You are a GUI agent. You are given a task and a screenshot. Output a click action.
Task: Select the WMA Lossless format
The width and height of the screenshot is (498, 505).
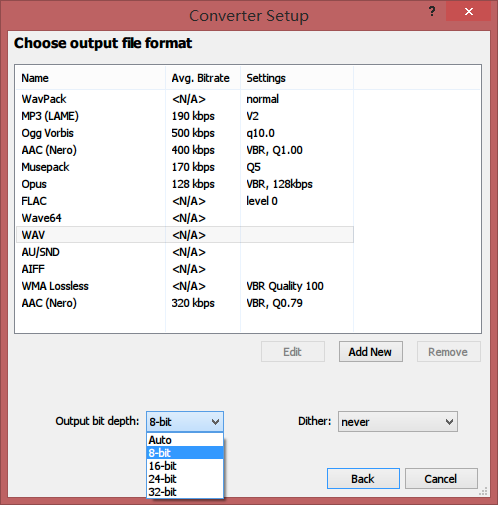point(185,286)
